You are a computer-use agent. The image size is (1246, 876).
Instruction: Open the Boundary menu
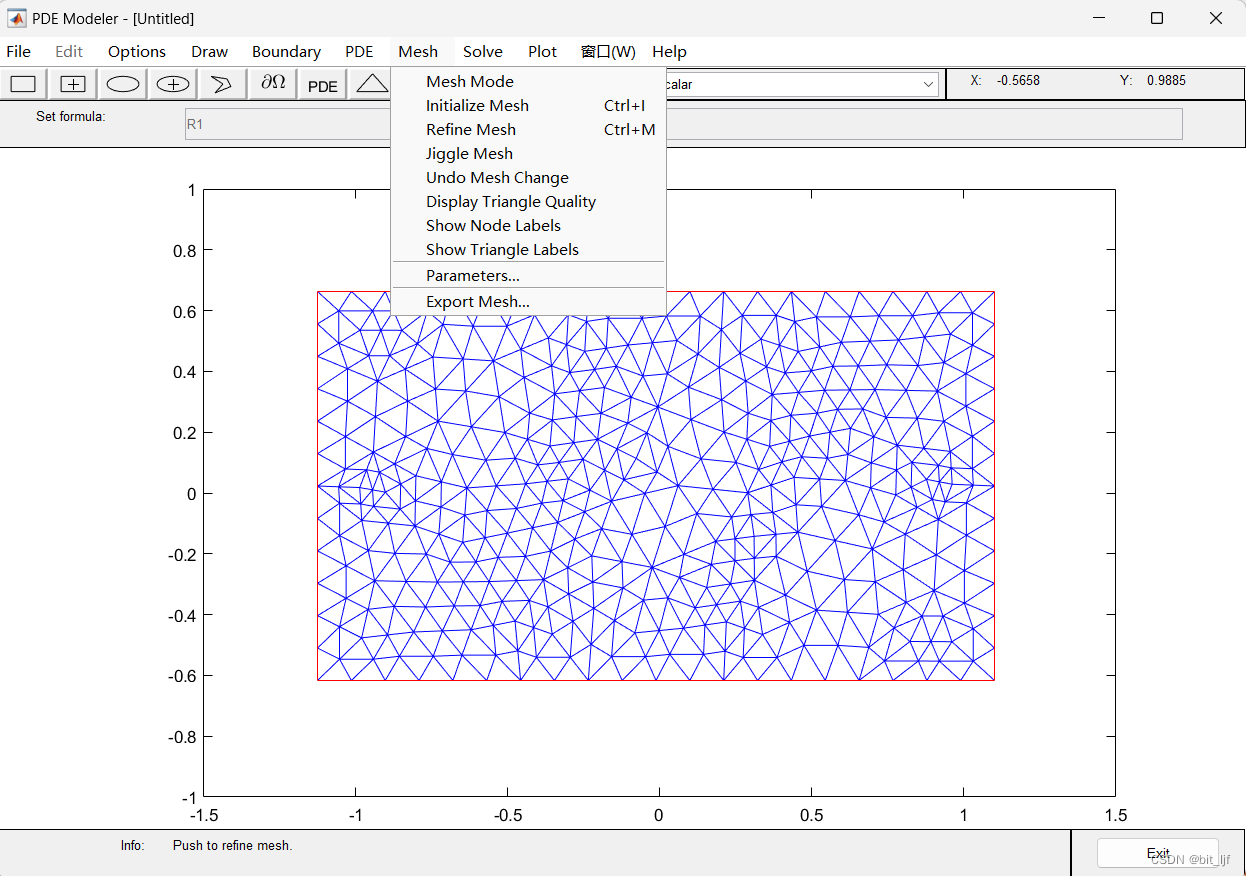[286, 51]
